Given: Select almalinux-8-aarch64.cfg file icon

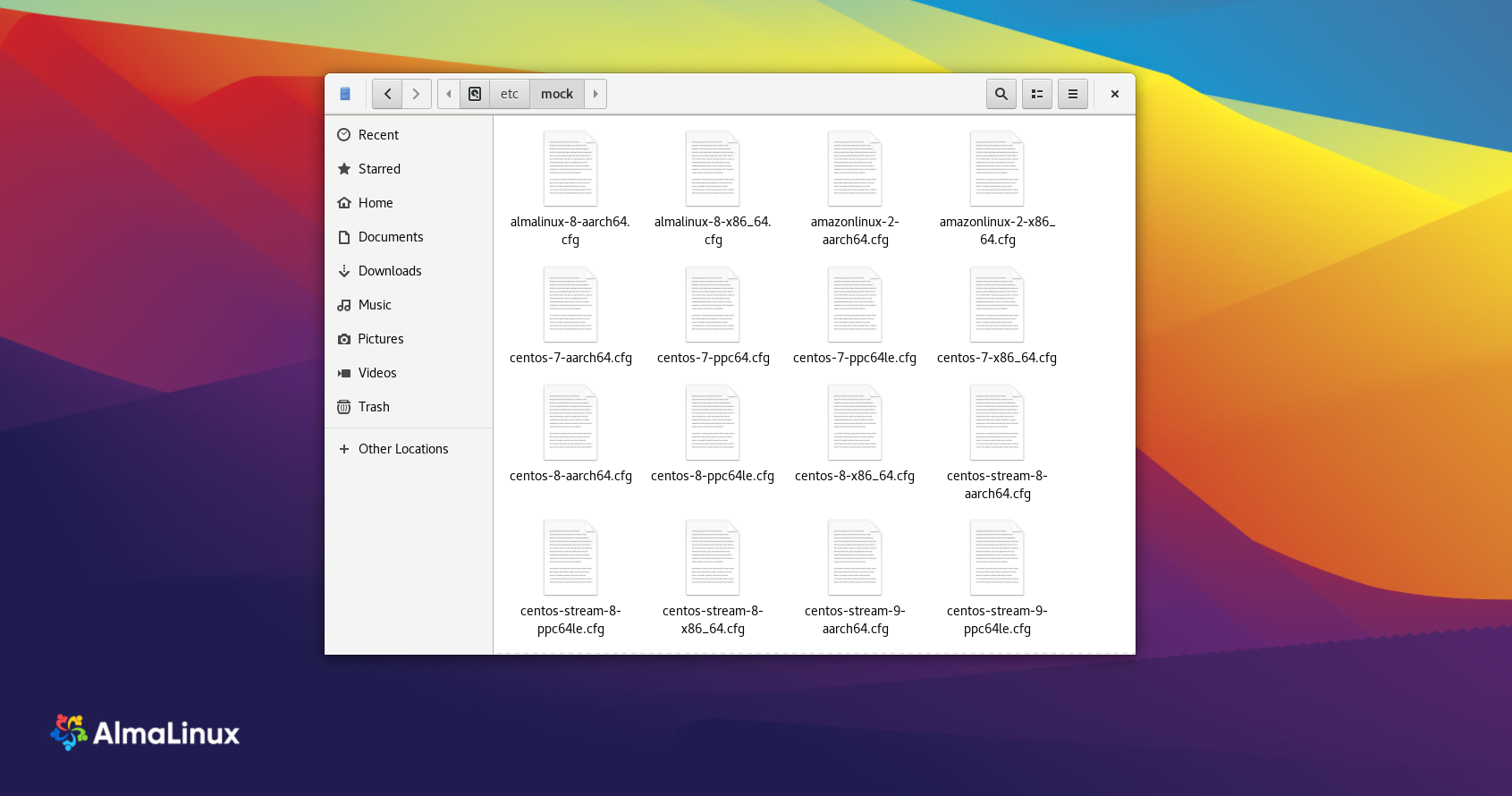Looking at the screenshot, I should pos(570,169).
